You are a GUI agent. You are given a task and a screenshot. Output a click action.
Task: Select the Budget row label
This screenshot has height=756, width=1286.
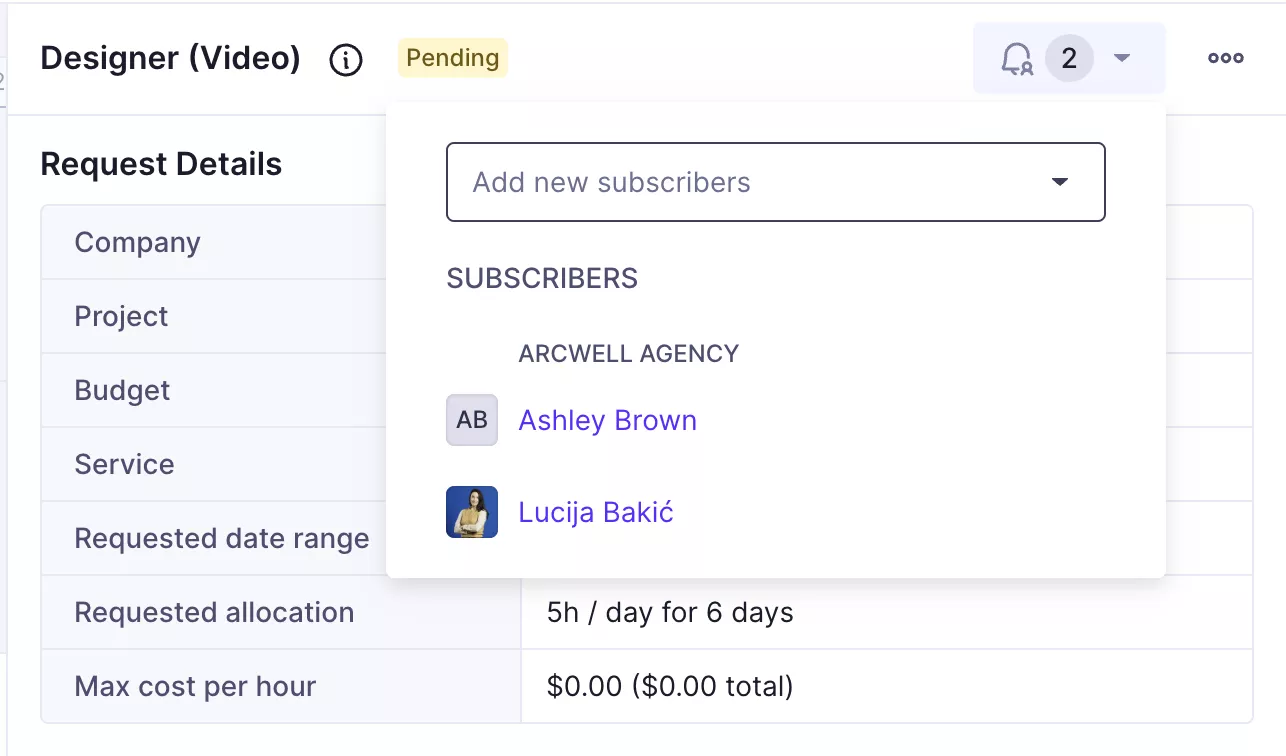click(x=123, y=390)
